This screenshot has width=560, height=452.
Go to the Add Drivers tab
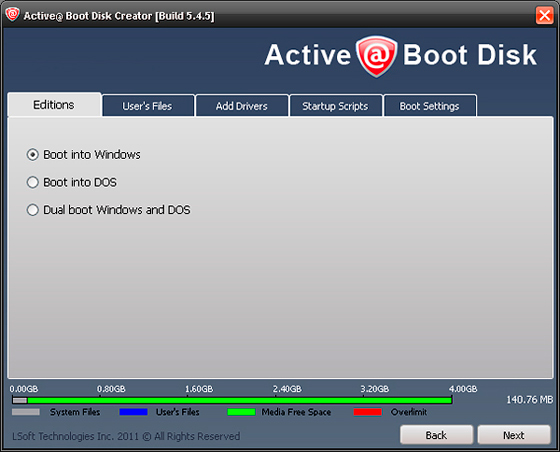point(242,106)
